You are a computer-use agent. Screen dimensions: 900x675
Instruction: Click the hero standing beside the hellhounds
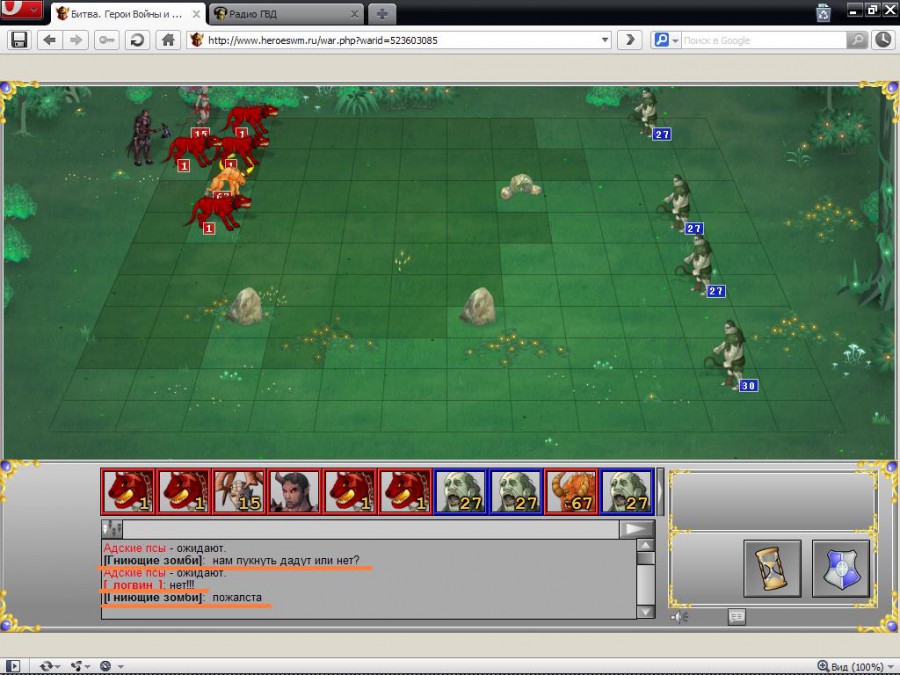[145, 138]
